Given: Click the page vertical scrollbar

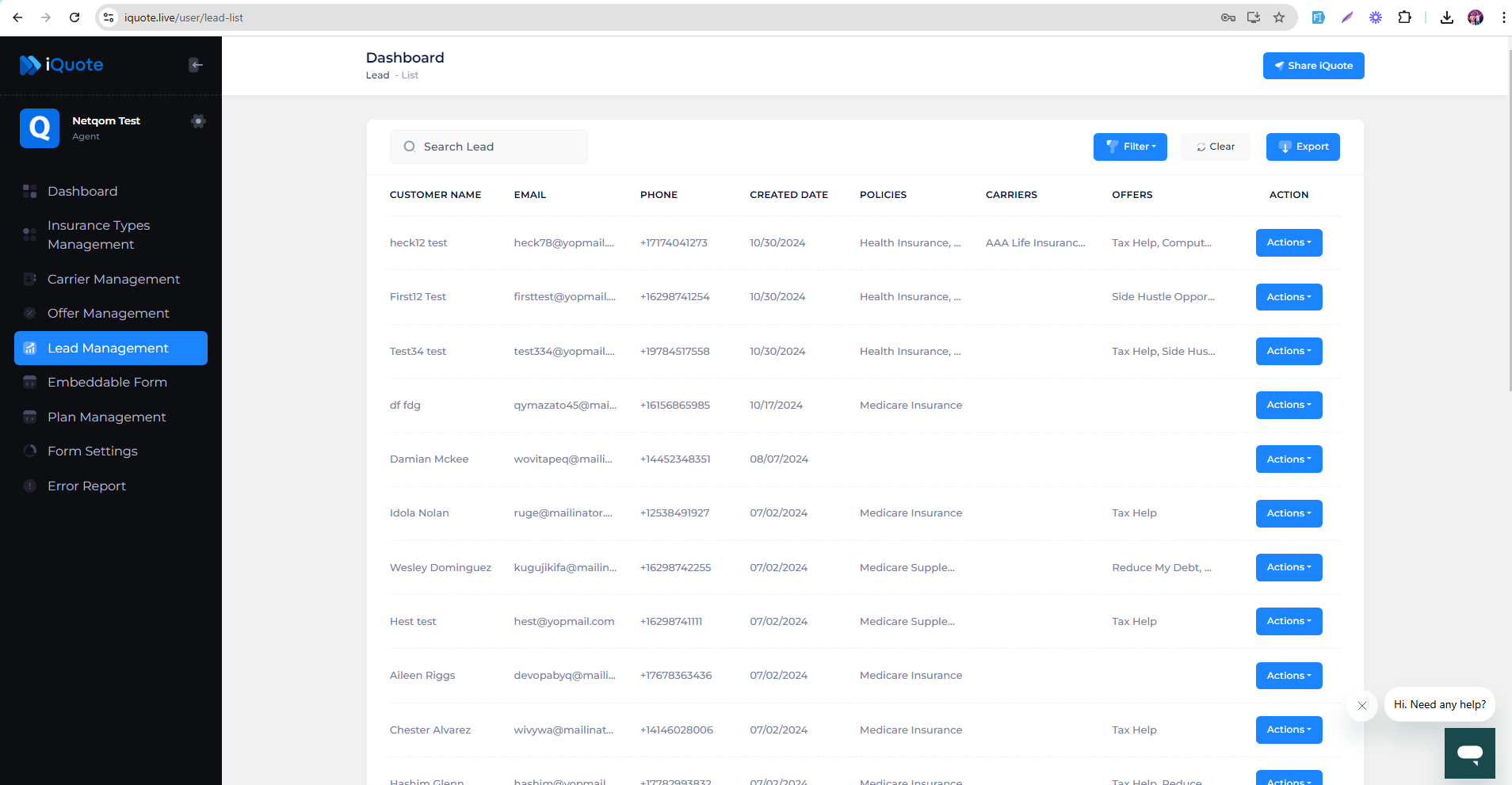Looking at the screenshot, I should tap(1509, 220).
